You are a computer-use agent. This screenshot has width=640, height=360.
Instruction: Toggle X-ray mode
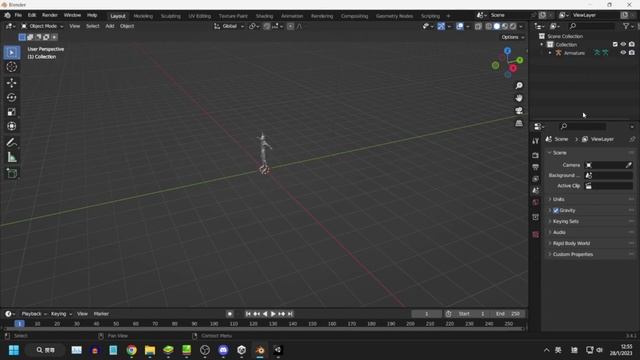point(478,26)
